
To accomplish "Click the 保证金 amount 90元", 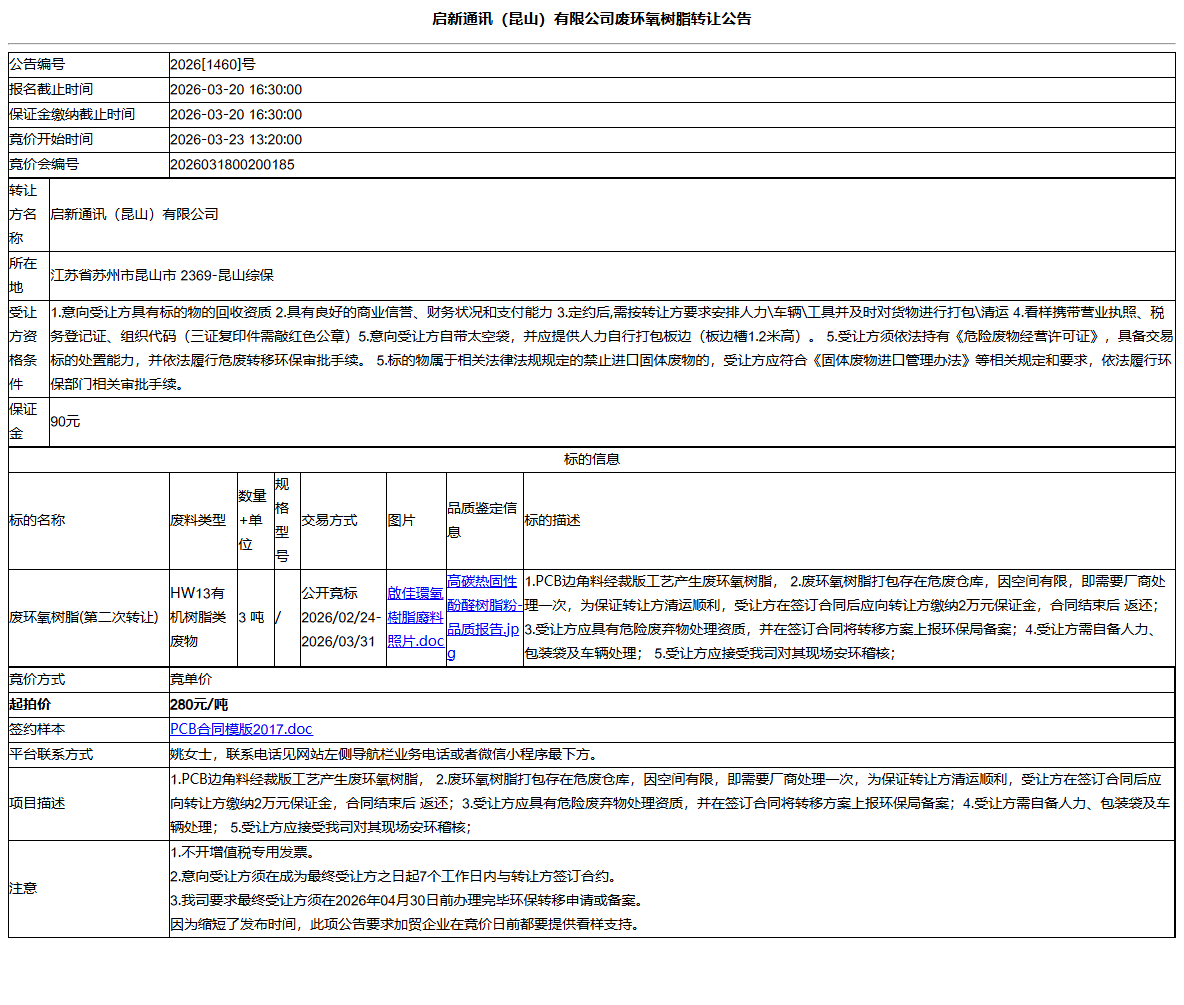I will (182, 421).
